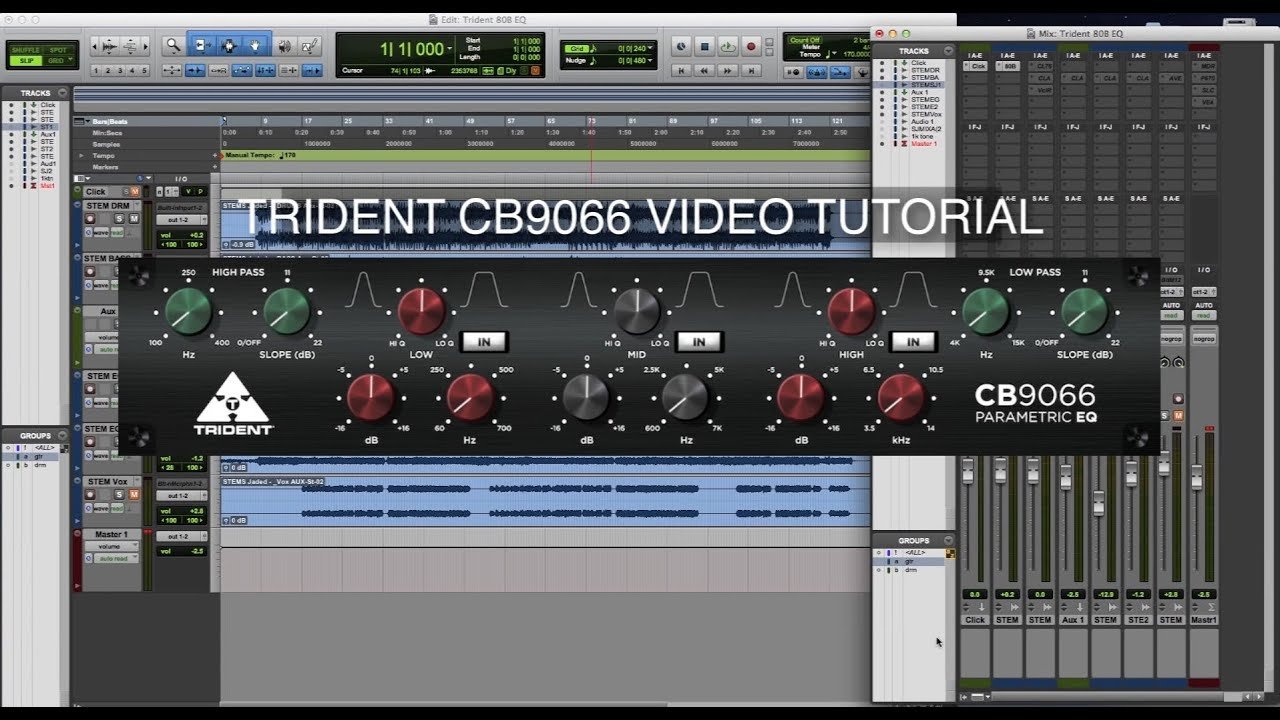Screen dimensions: 1280x720
Task: Click the Stop transport button
Action: pos(704,46)
